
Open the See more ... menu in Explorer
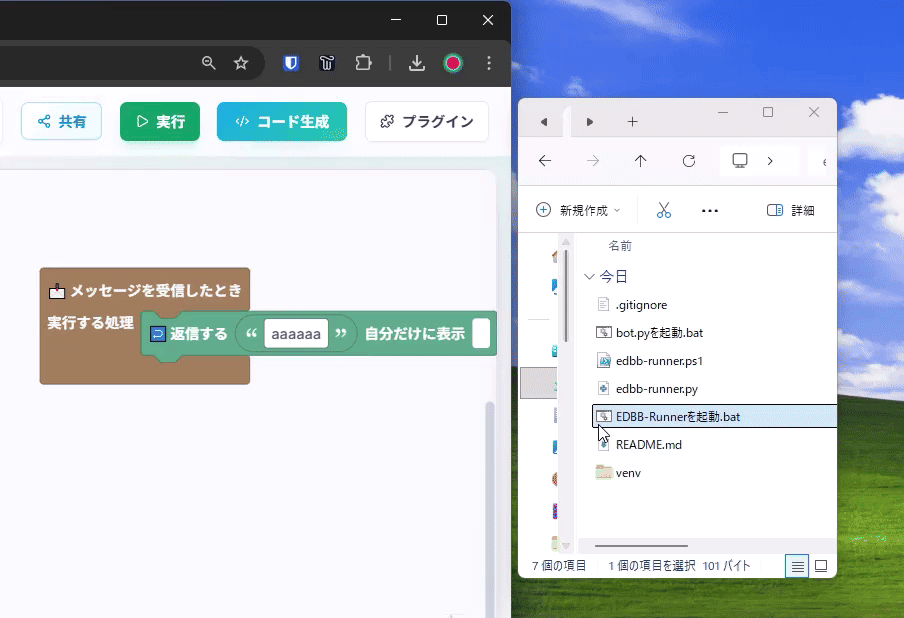[x=710, y=210]
